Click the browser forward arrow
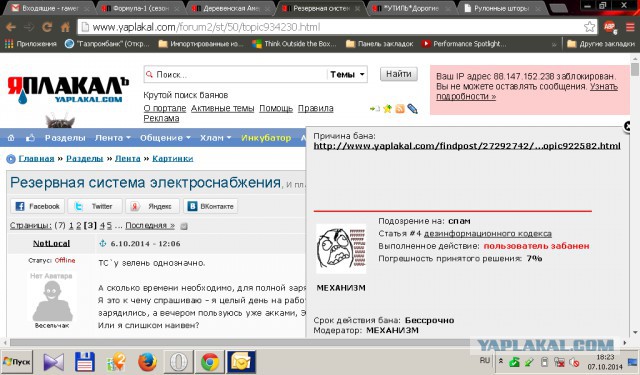 (29, 27)
